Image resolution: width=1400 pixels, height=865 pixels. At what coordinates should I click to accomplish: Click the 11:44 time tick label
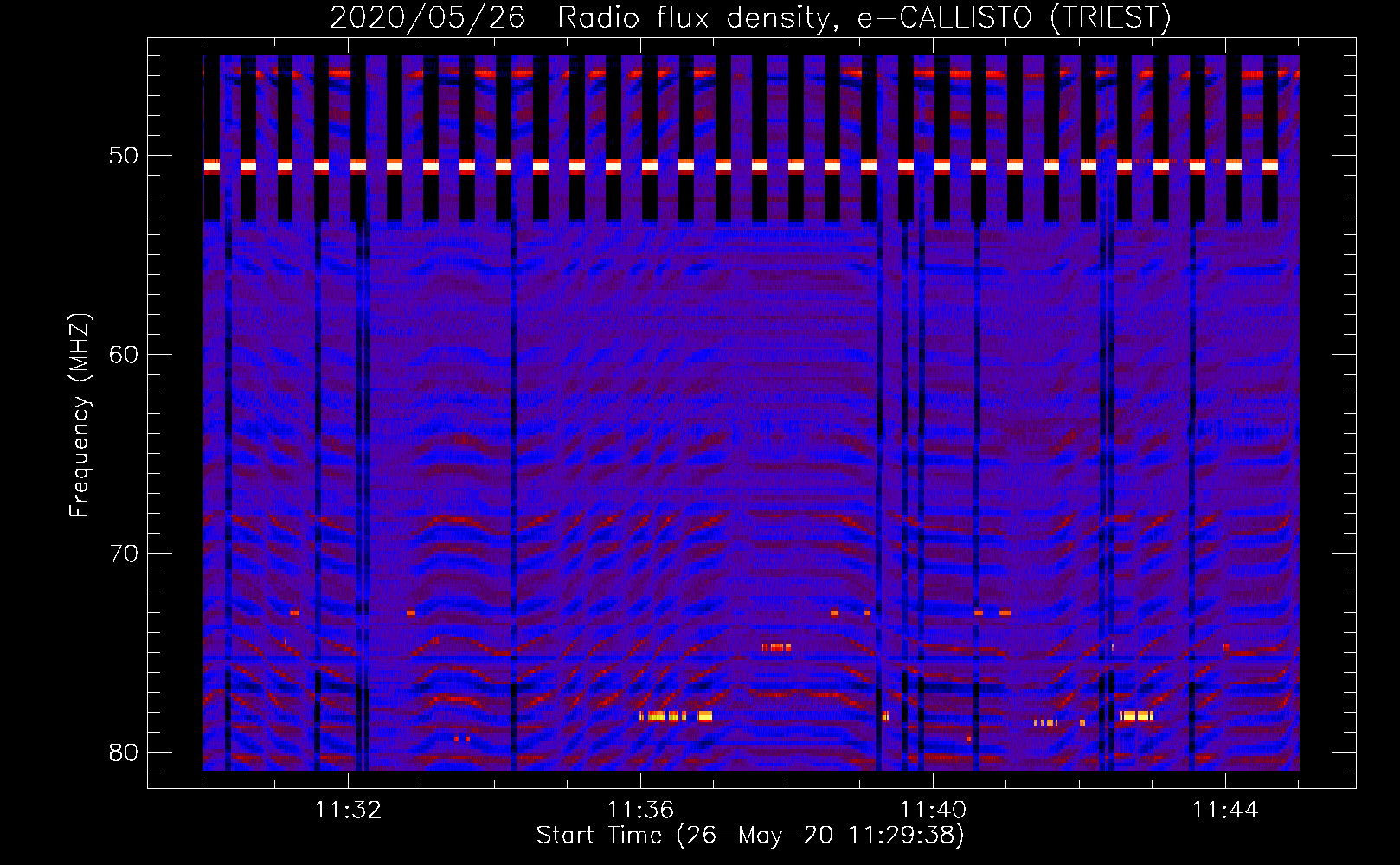[1225, 811]
